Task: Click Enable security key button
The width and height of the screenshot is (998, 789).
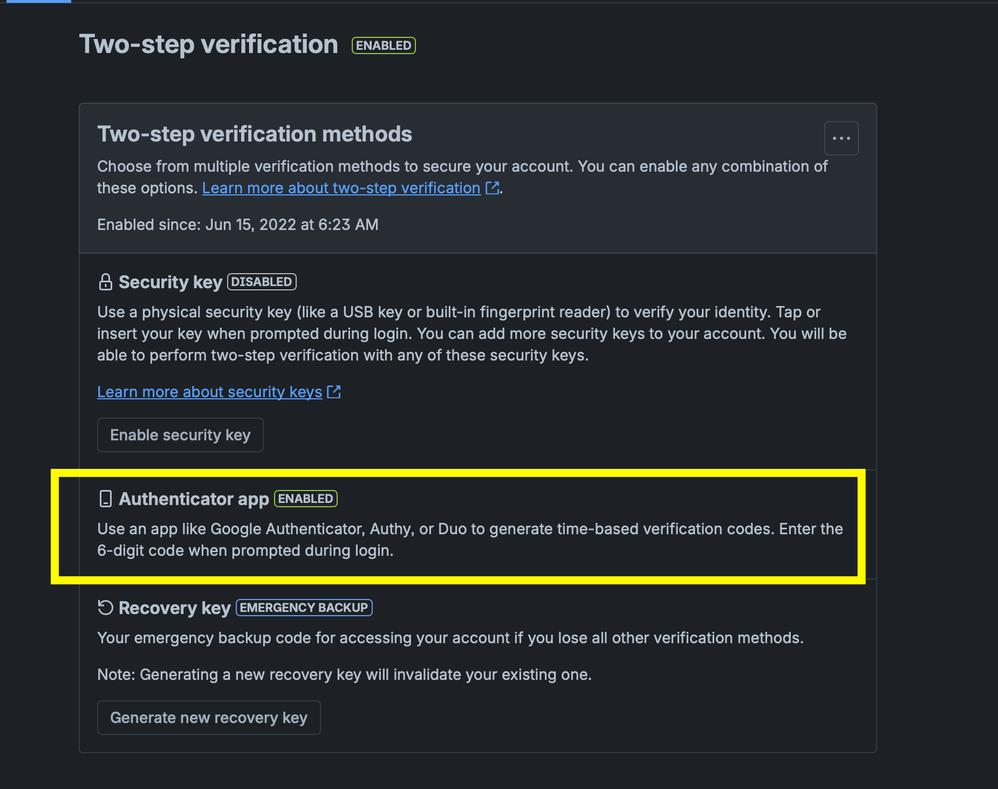Action: point(180,435)
